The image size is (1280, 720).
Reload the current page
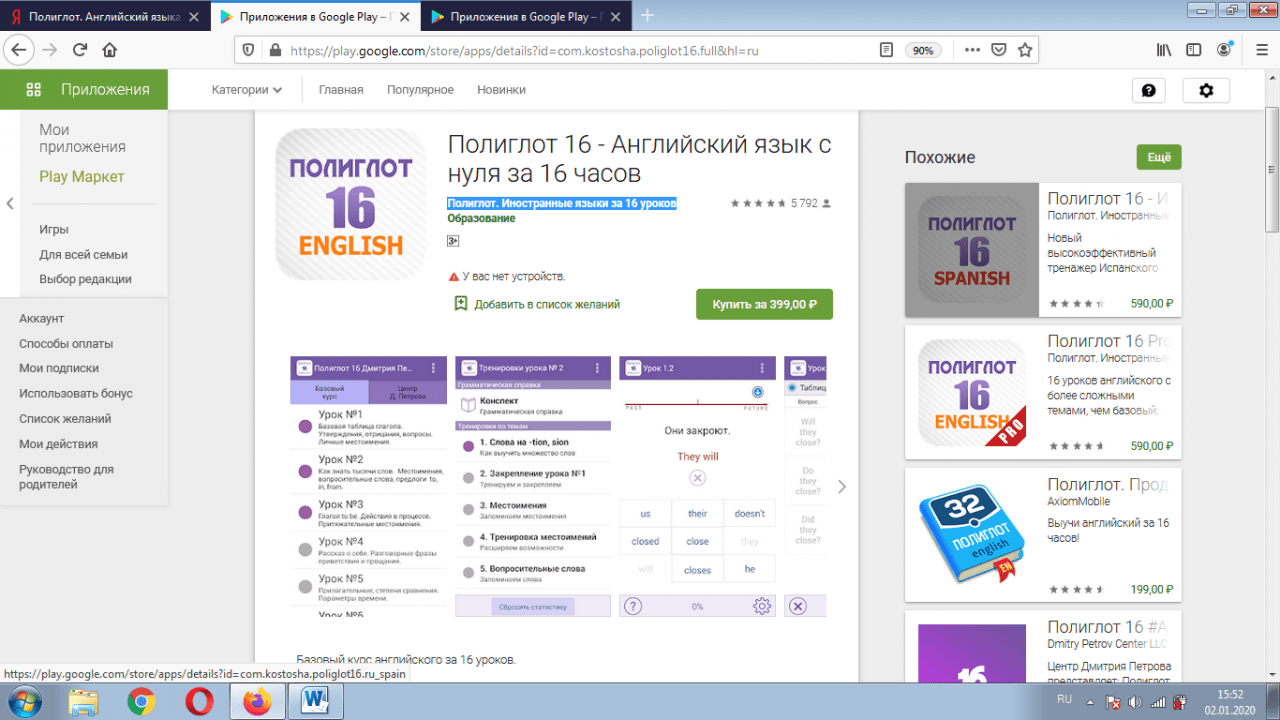click(80, 50)
